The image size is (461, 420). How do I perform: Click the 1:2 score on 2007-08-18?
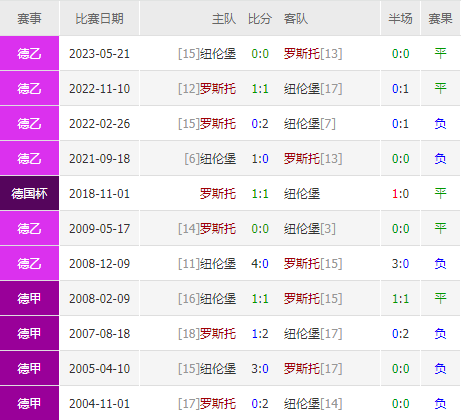pos(260,334)
